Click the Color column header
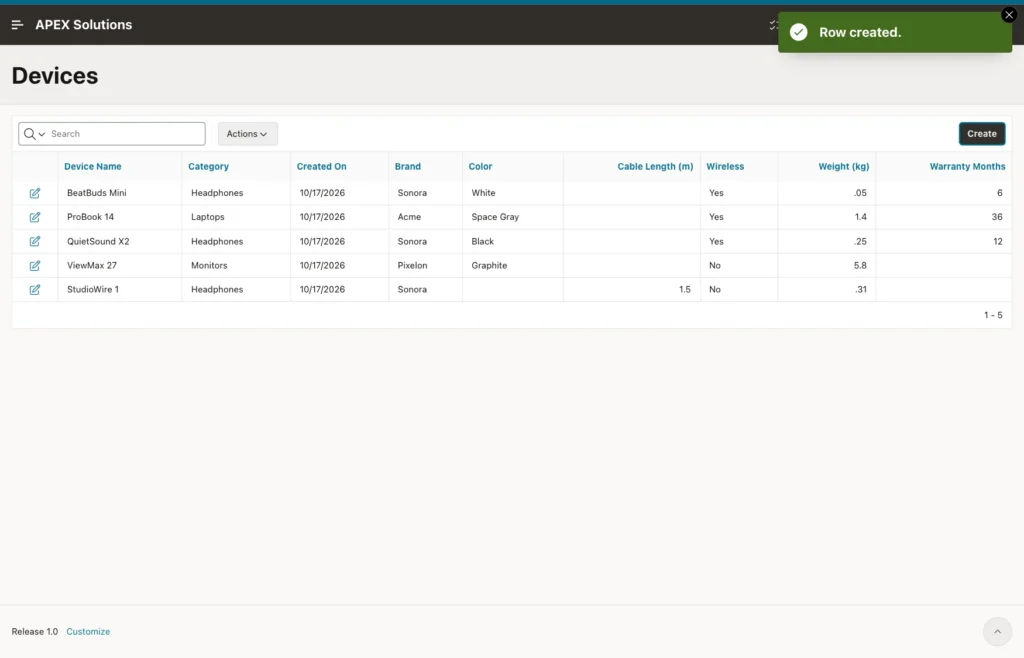The height and width of the screenshot is (658, 1024). click(x=480, y=166)
